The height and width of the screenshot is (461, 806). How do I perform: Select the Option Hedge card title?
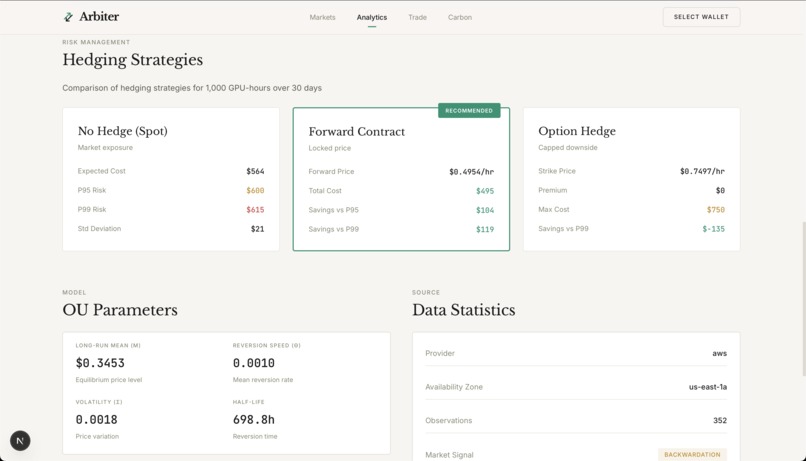pos(577,131)
